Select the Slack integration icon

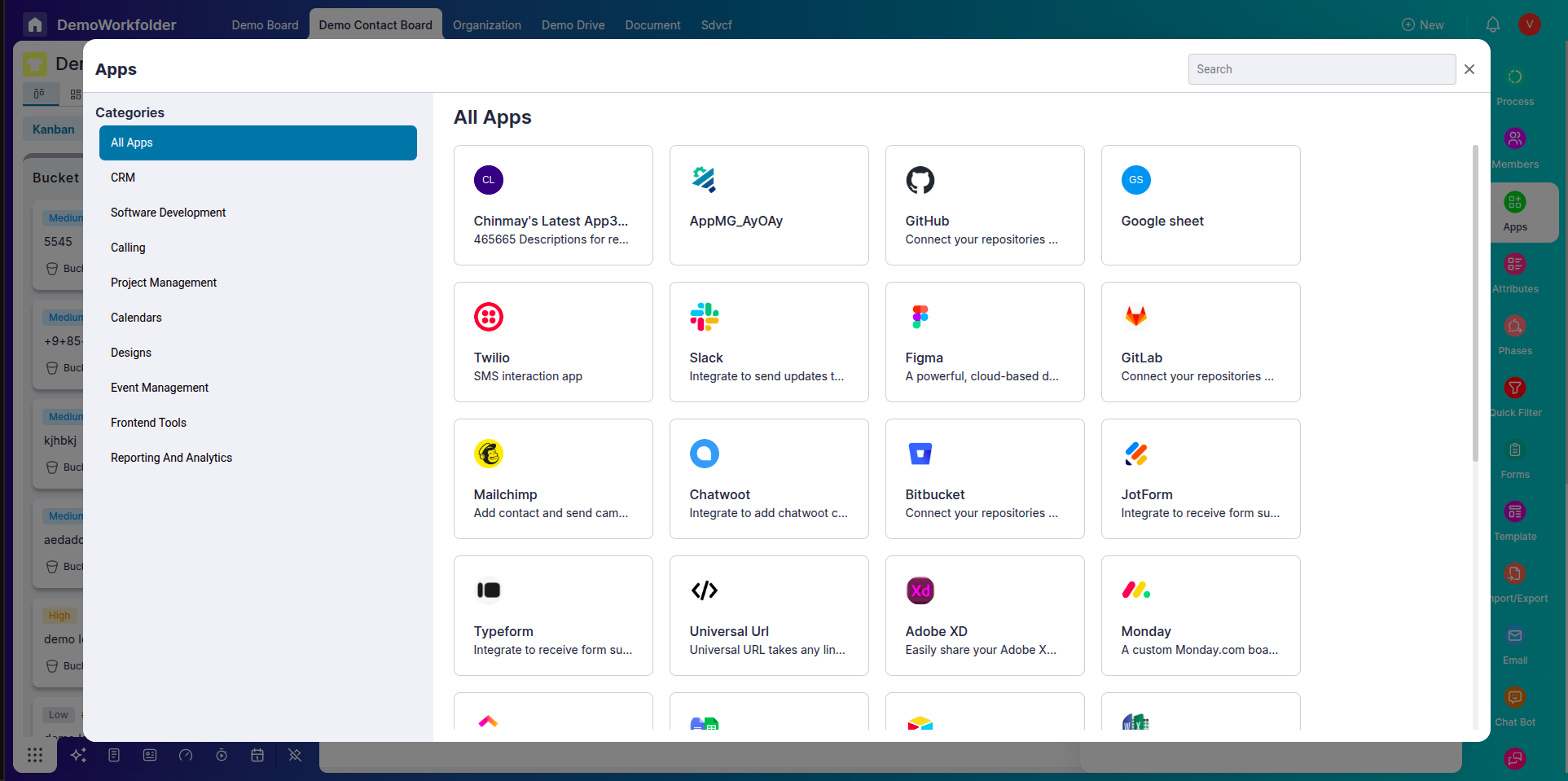click(x=704, y=317)
